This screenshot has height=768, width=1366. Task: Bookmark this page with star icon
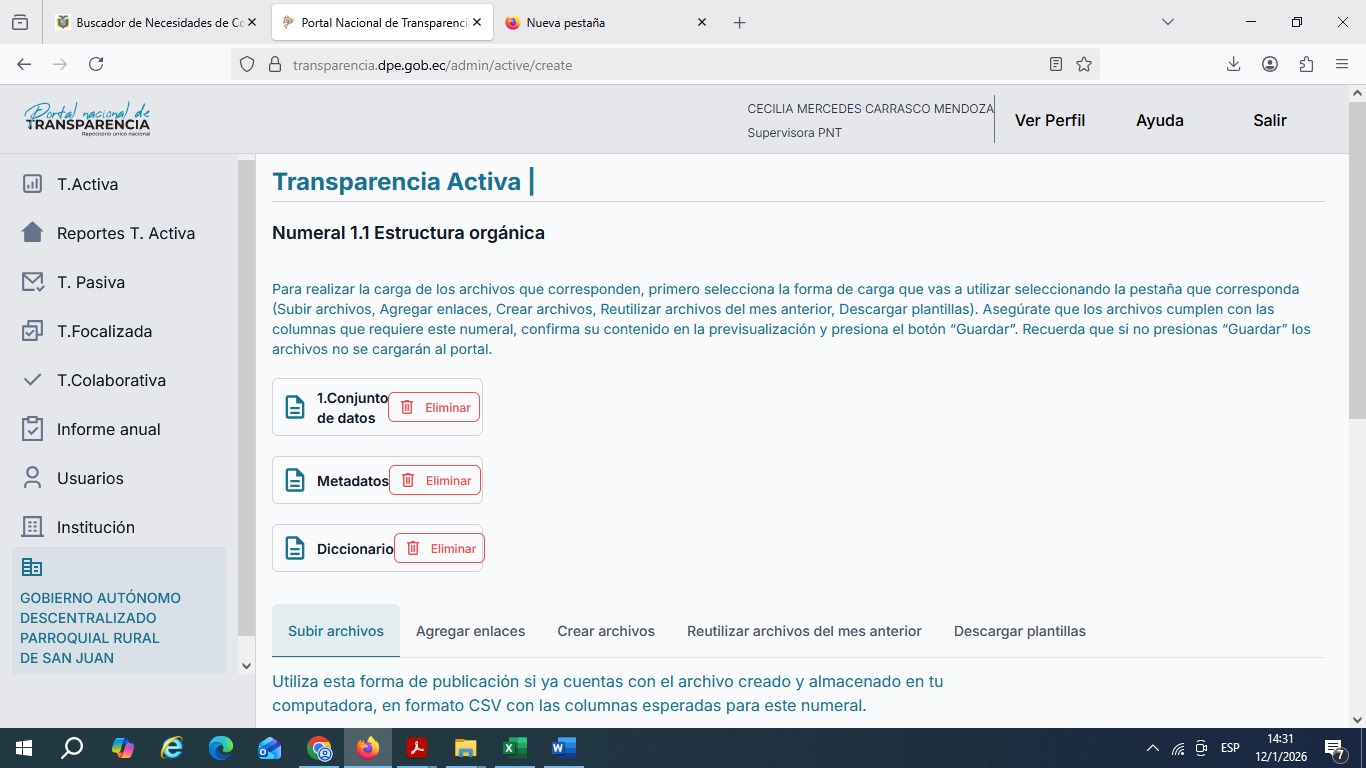[1084, 65]
